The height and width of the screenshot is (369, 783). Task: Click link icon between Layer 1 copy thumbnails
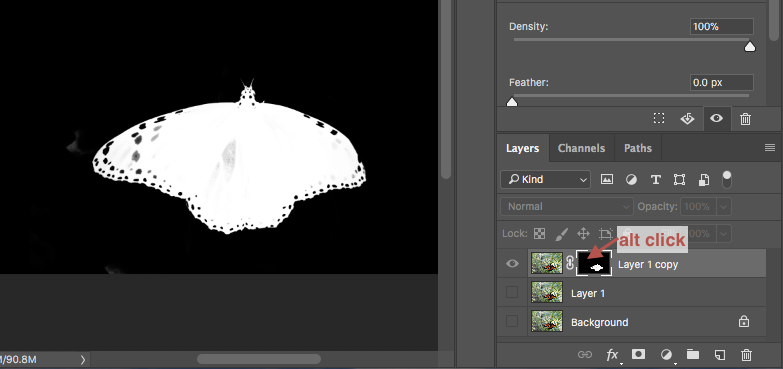coord(570,263)
